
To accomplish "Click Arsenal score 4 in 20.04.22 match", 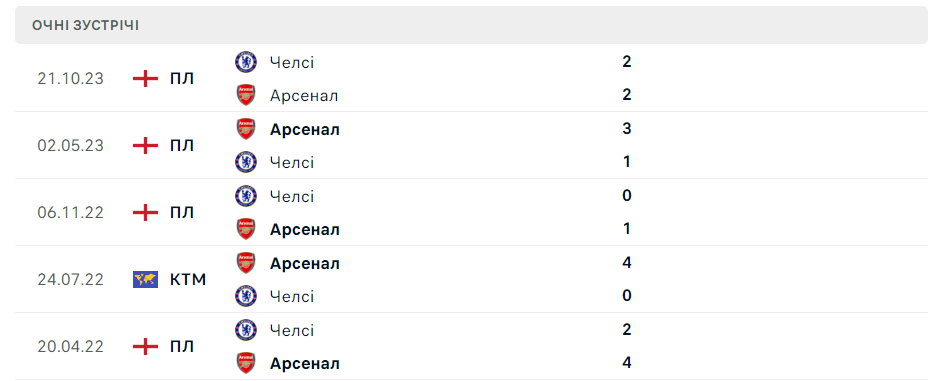I will [x=627, y=363].
